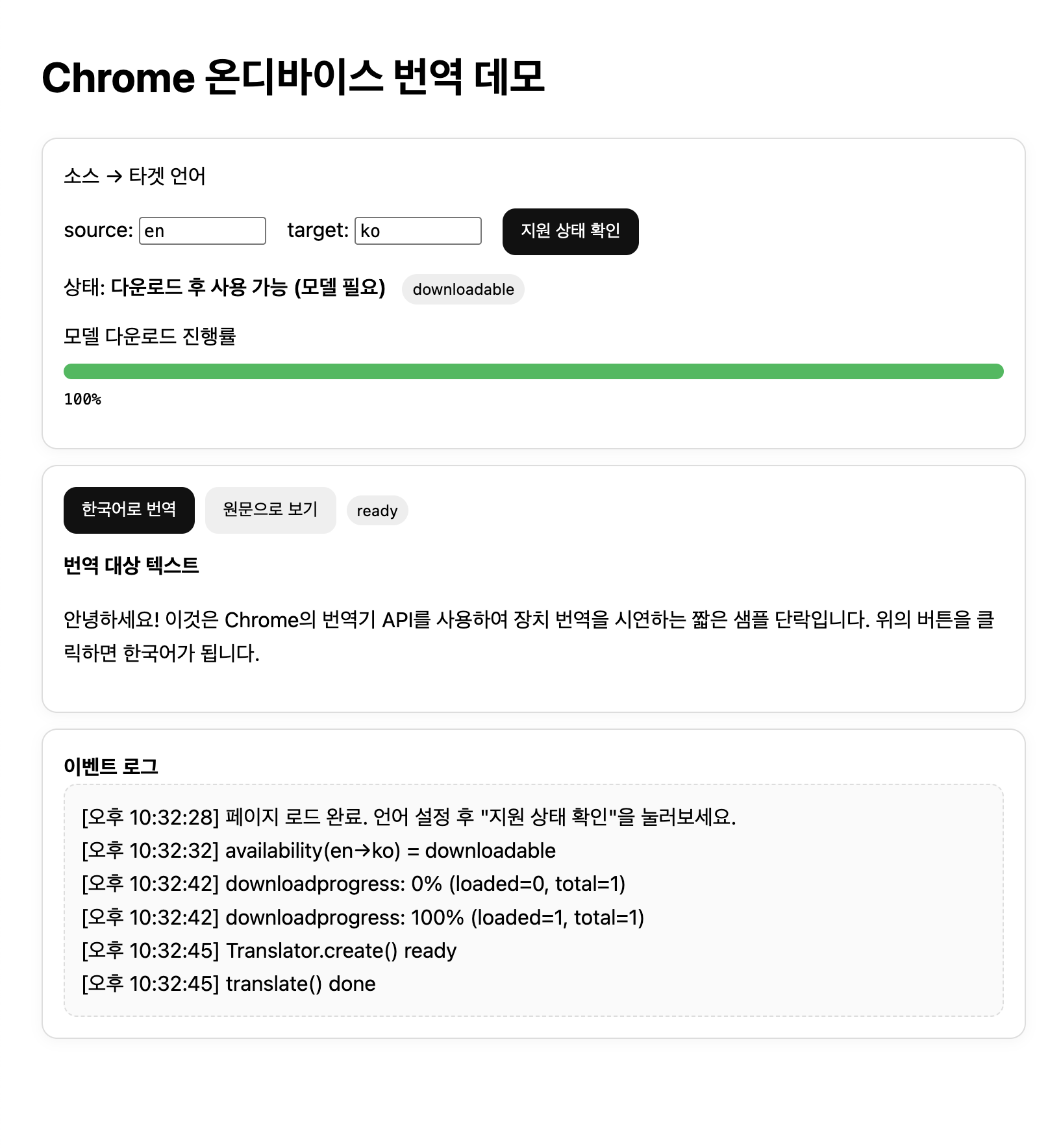Click the 페이지 로드 완료 log entry
This screenshot has width=1061, height=1148.
(408, 817)
